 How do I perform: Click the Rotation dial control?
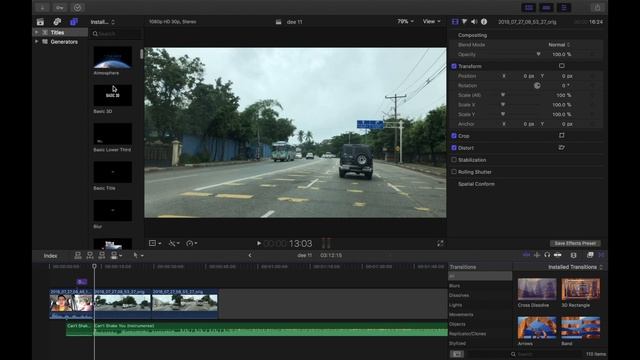click(x=537, y=86)
